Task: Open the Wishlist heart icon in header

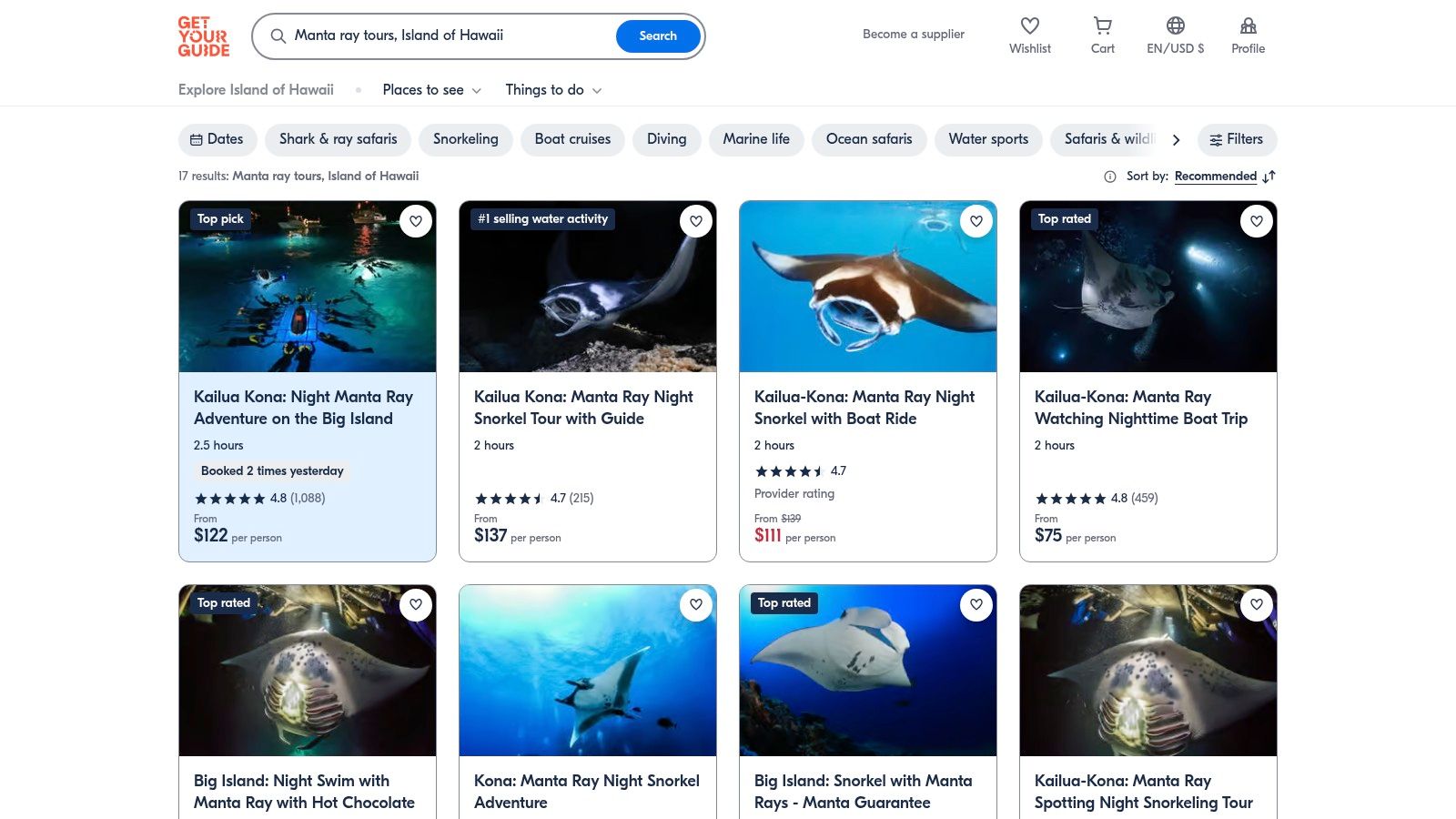Action: [1029, 26]
